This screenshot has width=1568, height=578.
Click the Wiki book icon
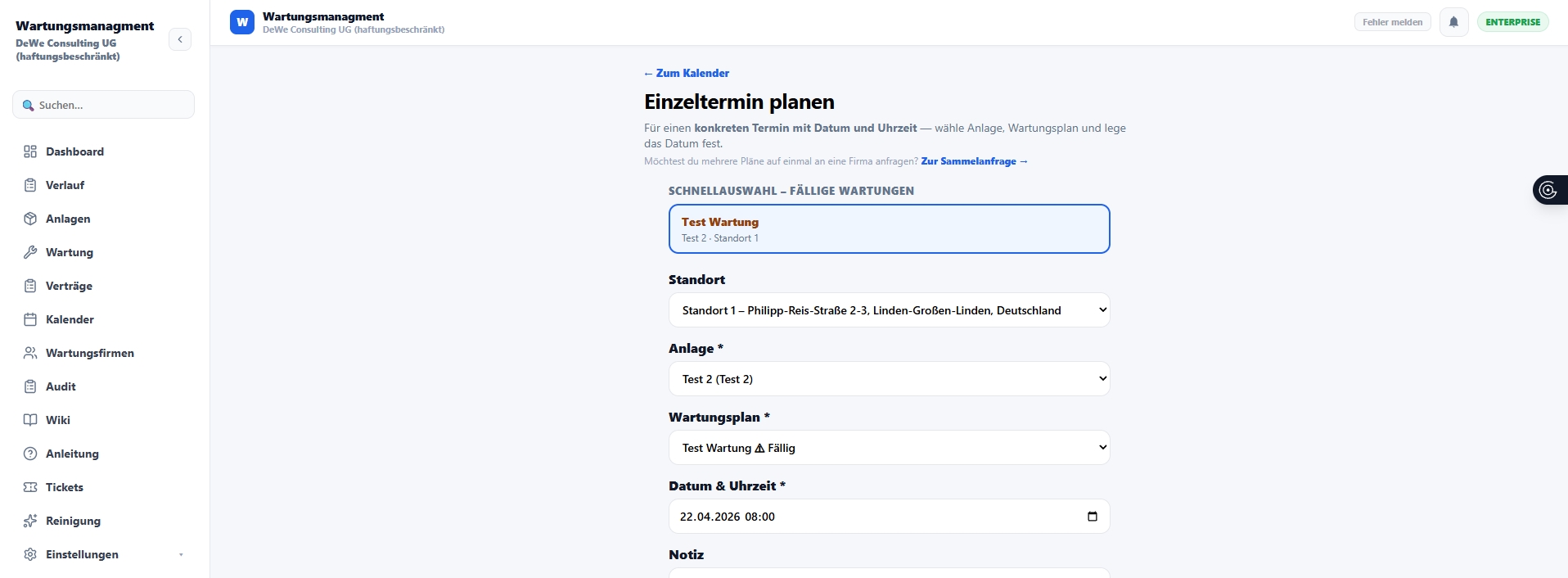(30, 420)
